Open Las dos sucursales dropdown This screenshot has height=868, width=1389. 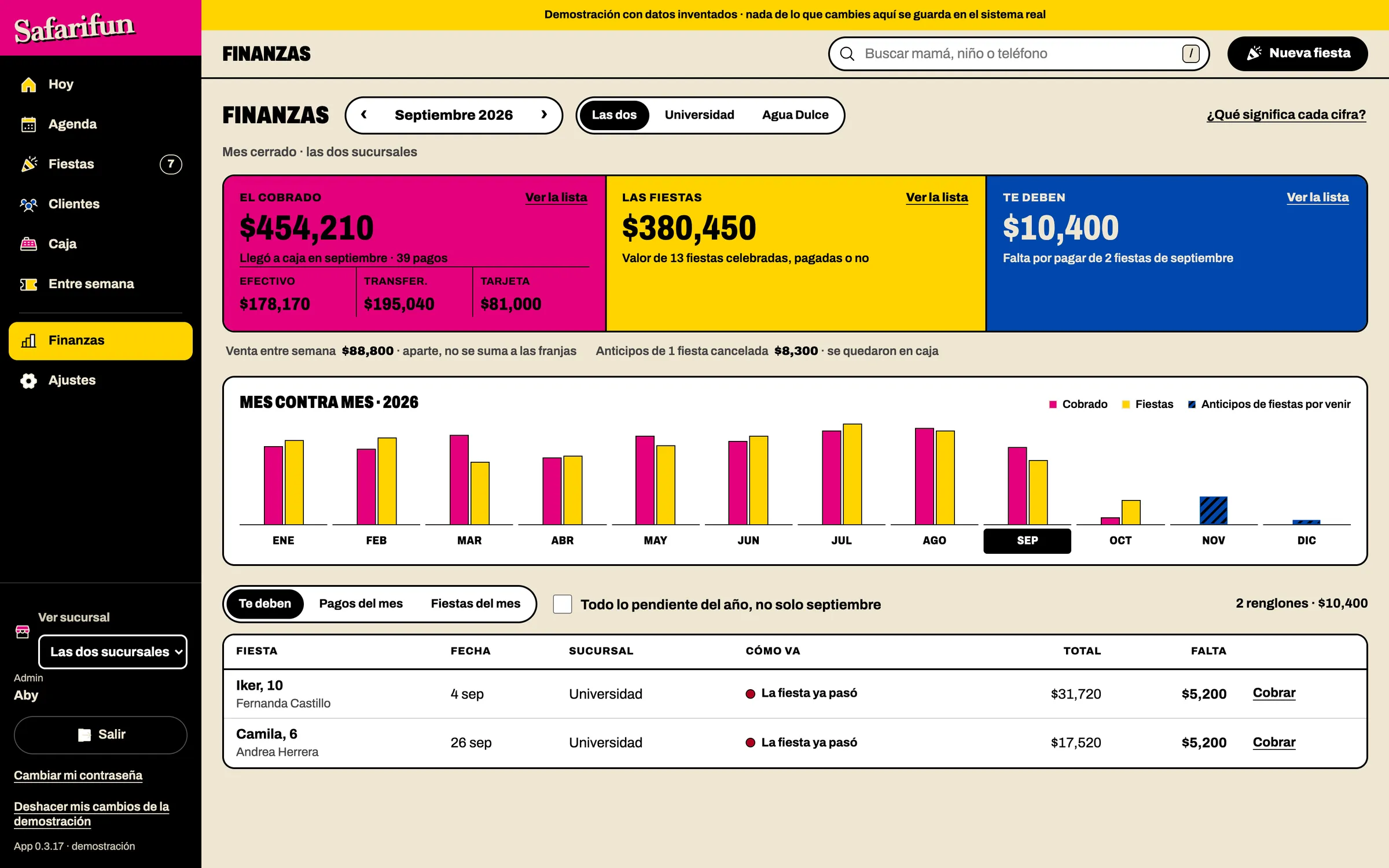click(x=113, y=652)
